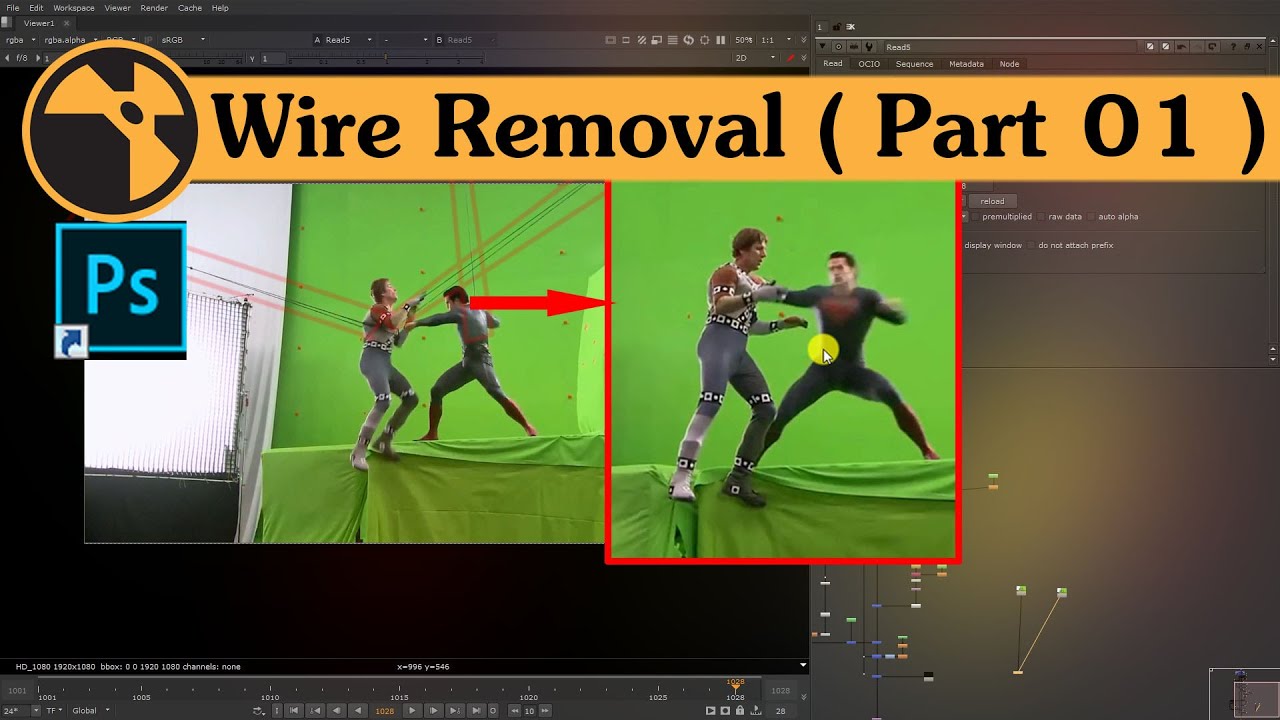Screen dimensions: 1280x720
Task: Open the viewer wipe mode dropdown
Action: point(405,40)
